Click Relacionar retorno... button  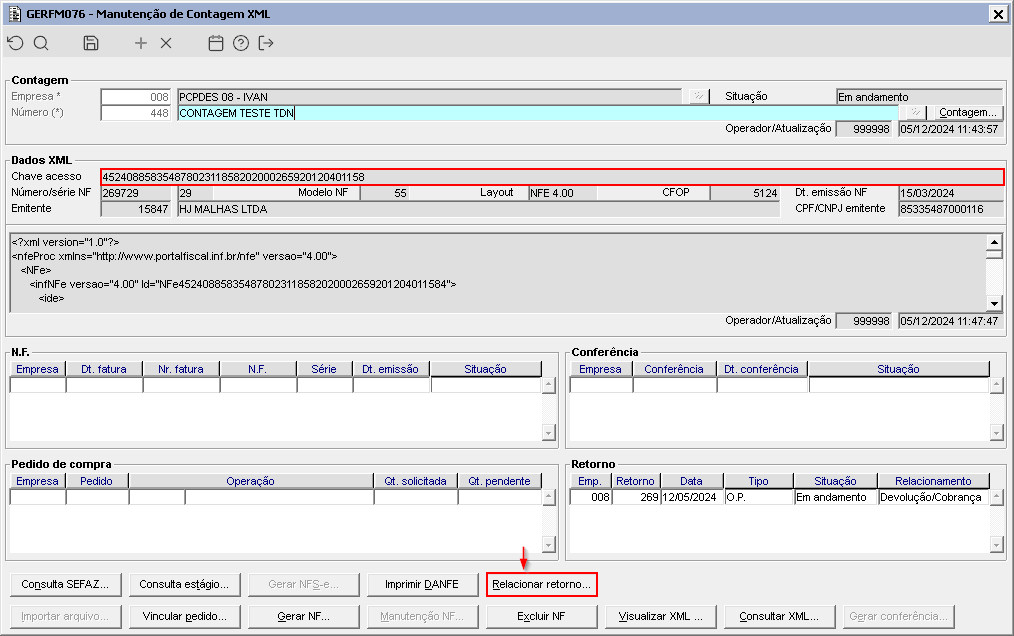coord(541,584)
